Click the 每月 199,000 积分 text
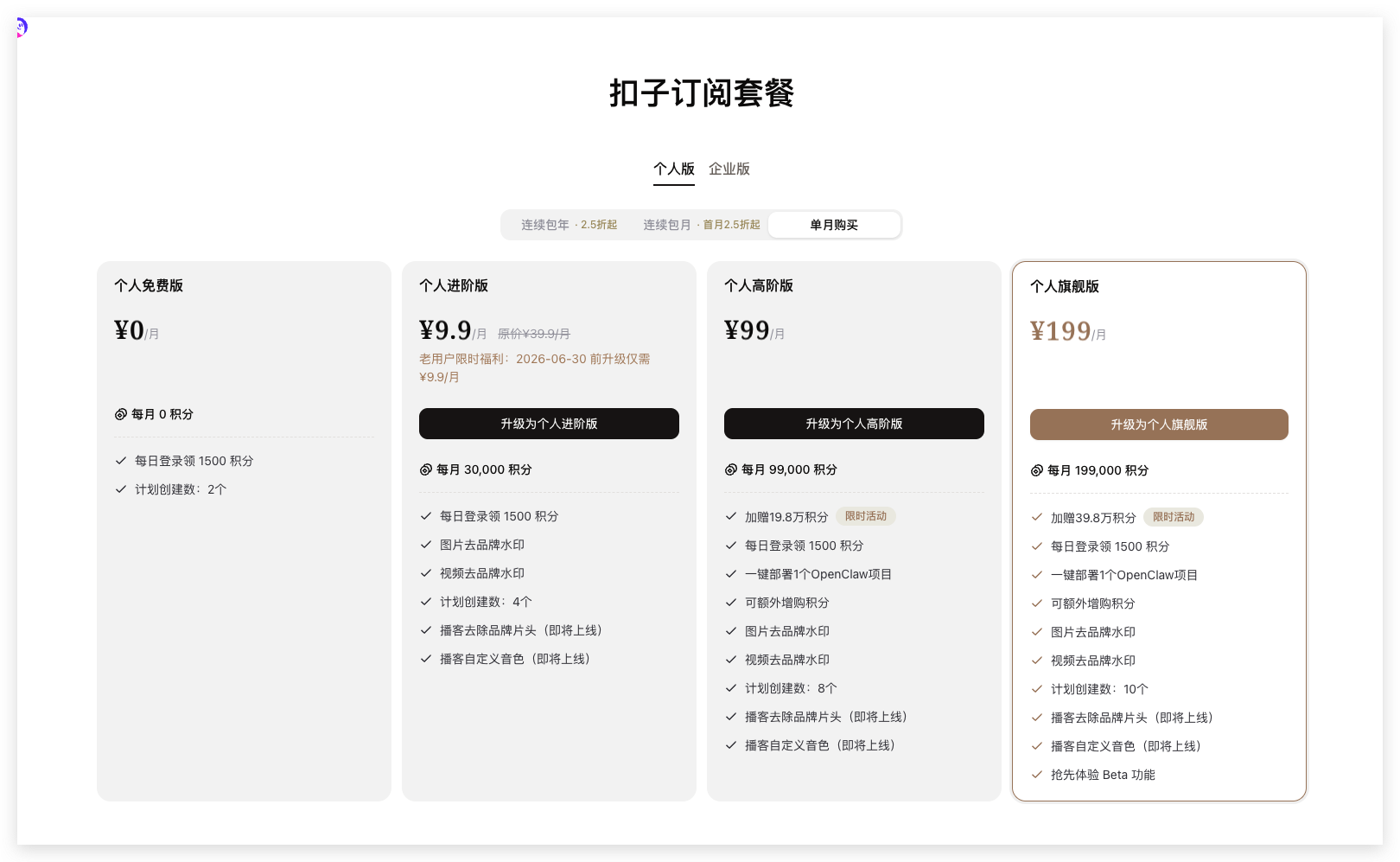Screen dimensions: 1400x862 coord(1098,470)
